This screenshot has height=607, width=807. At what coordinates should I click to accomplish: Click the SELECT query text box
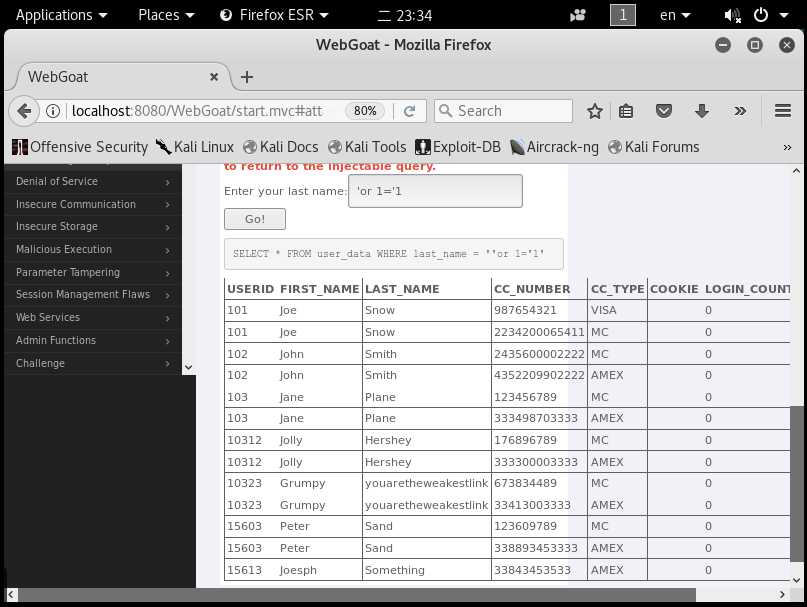pyautogui.click(x=394, y=254)
